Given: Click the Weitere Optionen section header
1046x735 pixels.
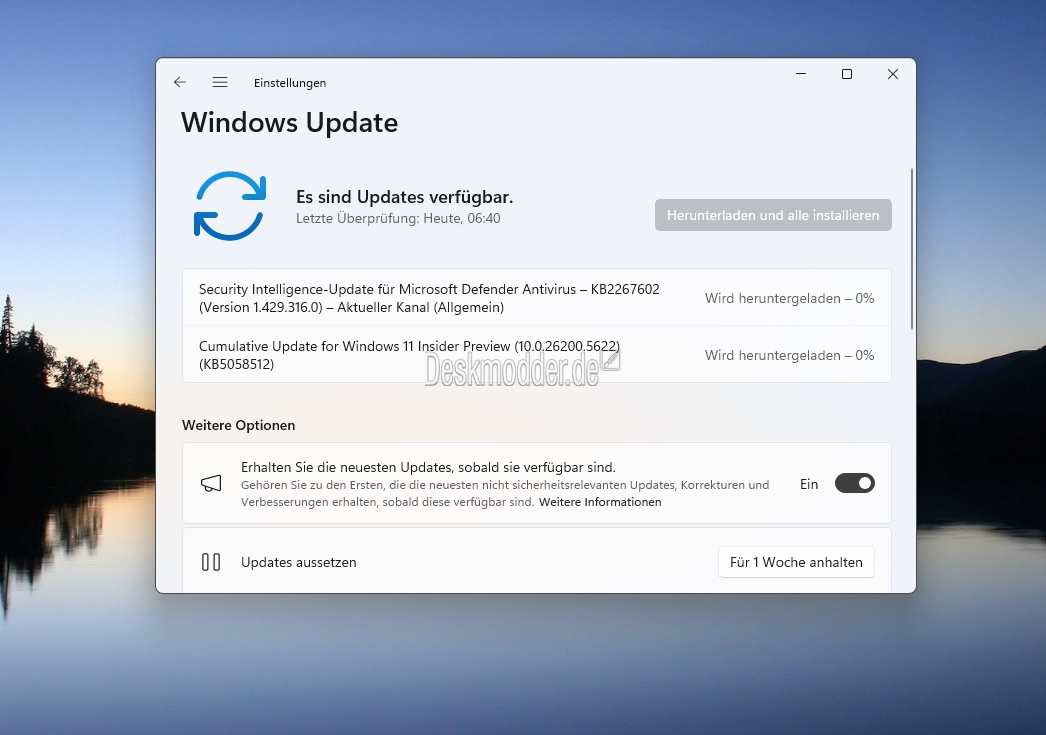Looking at the screenshot, I should pos(238,425).
